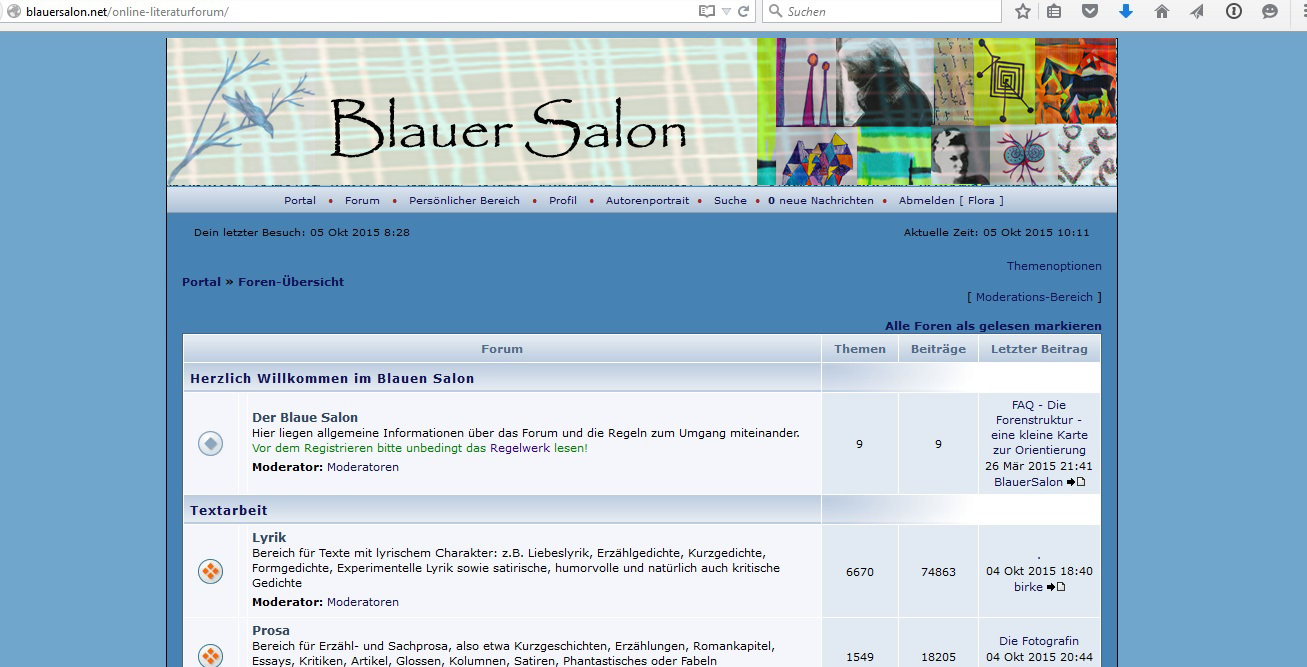Toggle Reader view book icon

[x=707, y=12]
